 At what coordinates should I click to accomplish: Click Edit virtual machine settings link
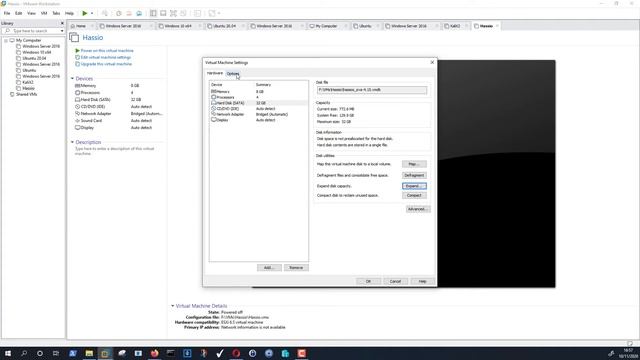(106, 58)
